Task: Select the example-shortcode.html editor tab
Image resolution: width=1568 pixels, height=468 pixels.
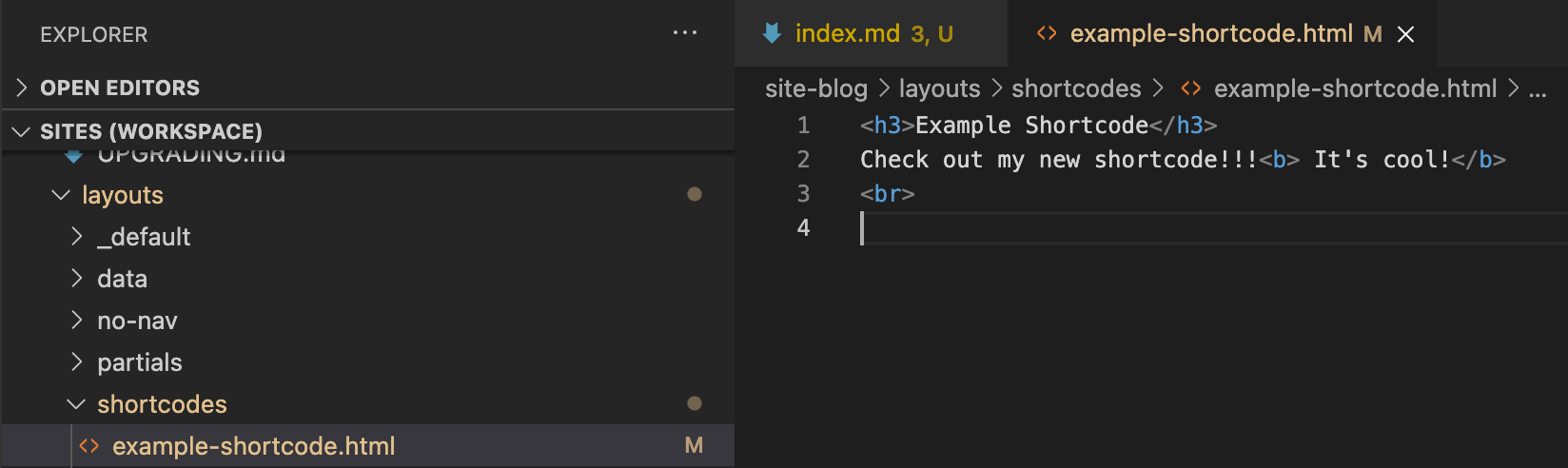Action: point(1223,33)
